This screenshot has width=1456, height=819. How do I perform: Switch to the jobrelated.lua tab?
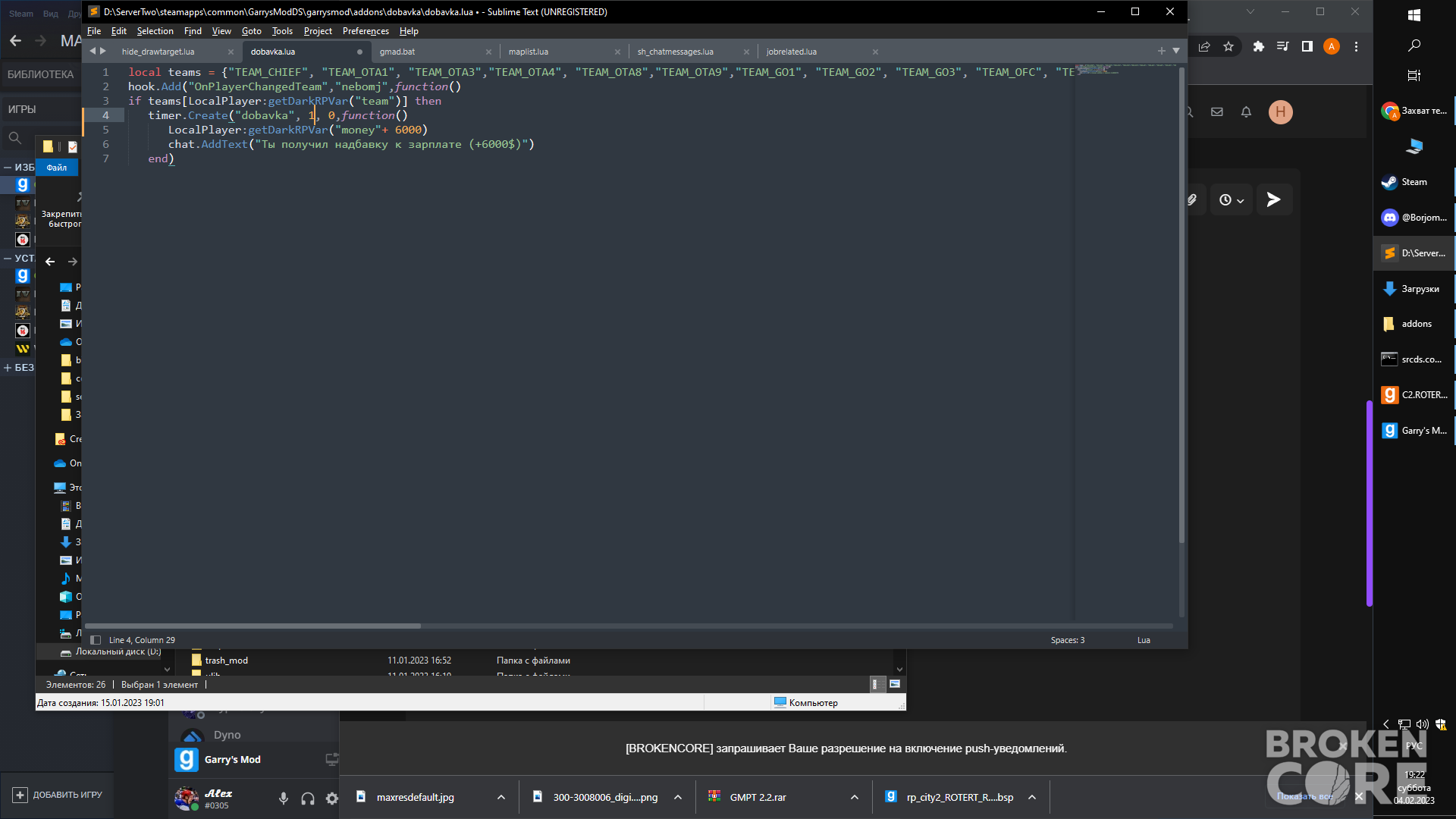tap(792, 52)
